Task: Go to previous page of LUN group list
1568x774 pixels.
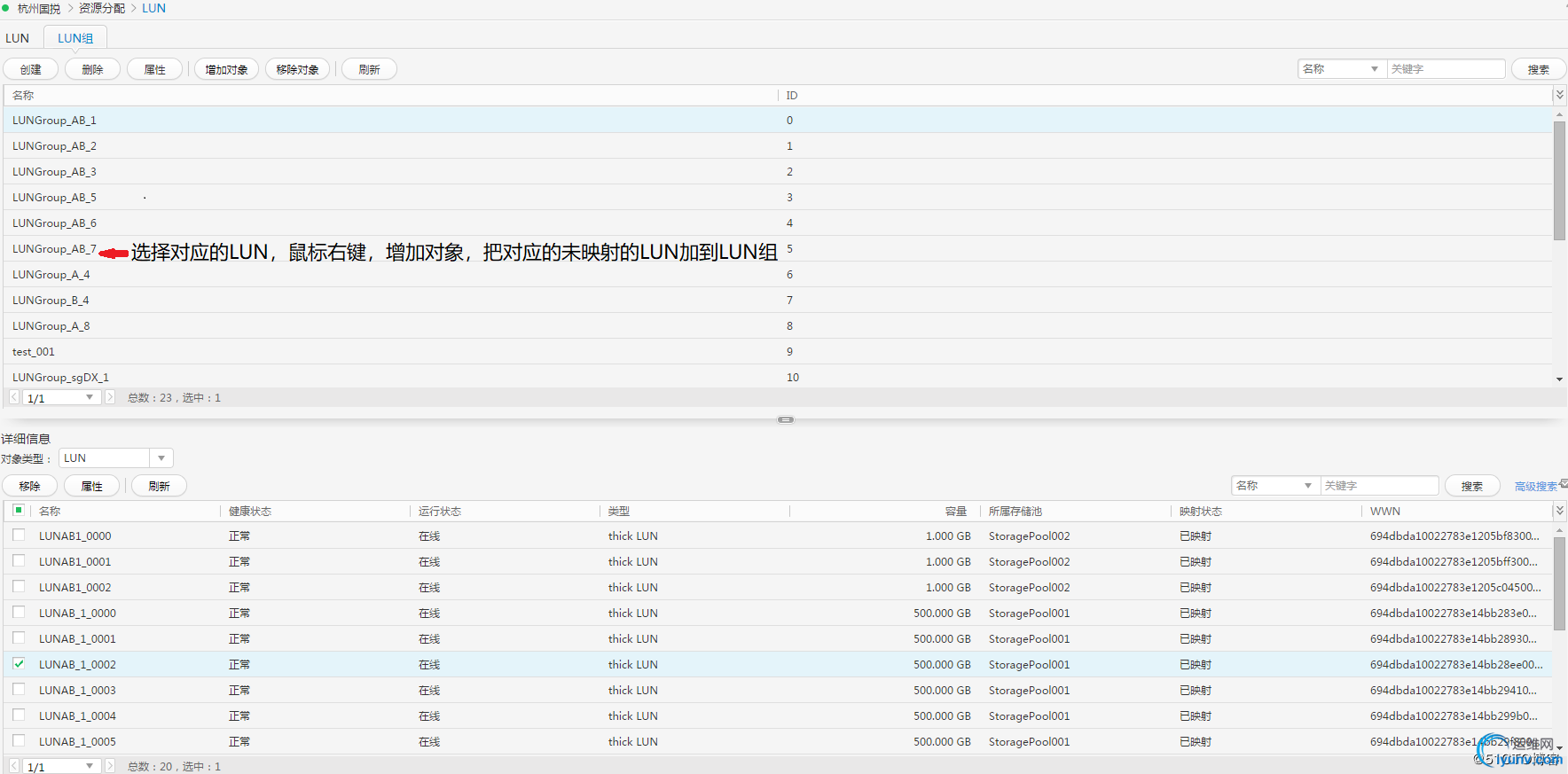Action: pos(14,397)
